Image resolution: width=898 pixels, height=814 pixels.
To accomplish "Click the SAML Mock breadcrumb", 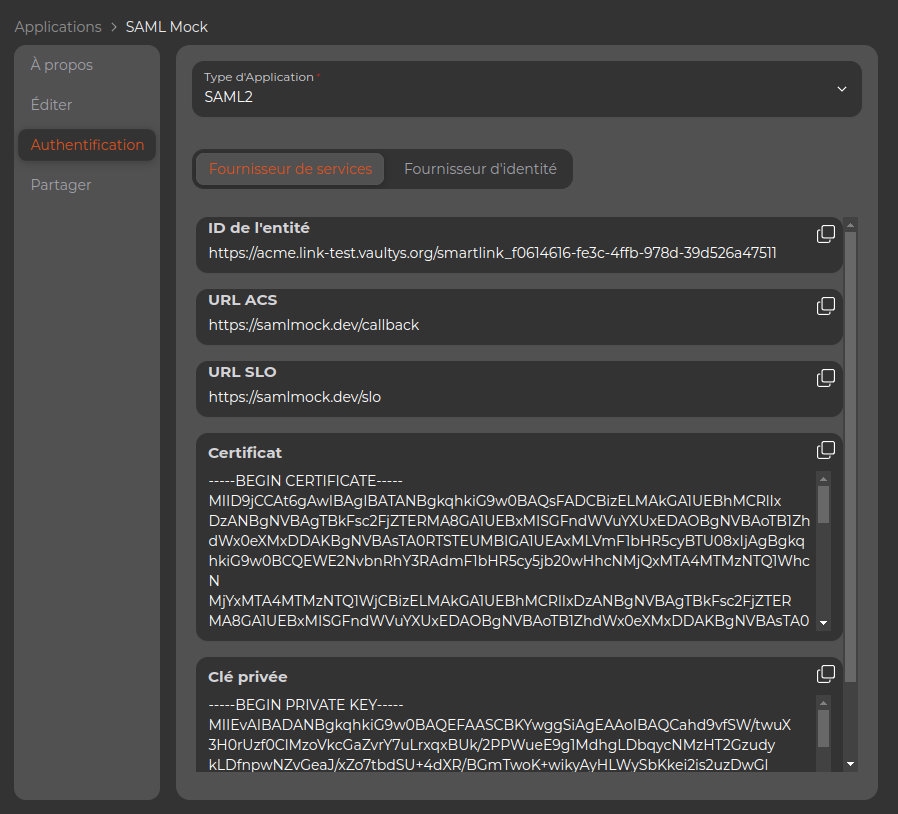I will (x=167, y=27).
